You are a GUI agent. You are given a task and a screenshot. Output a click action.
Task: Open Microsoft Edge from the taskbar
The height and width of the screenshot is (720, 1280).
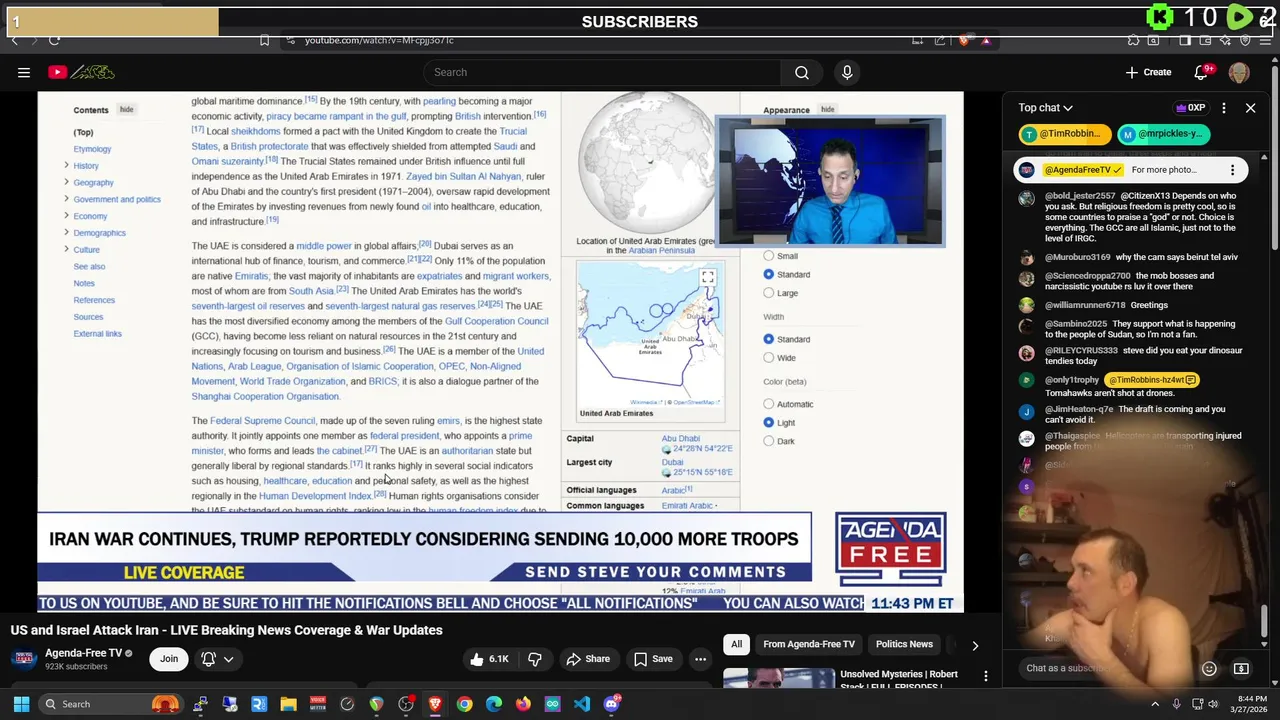[494, 704]
